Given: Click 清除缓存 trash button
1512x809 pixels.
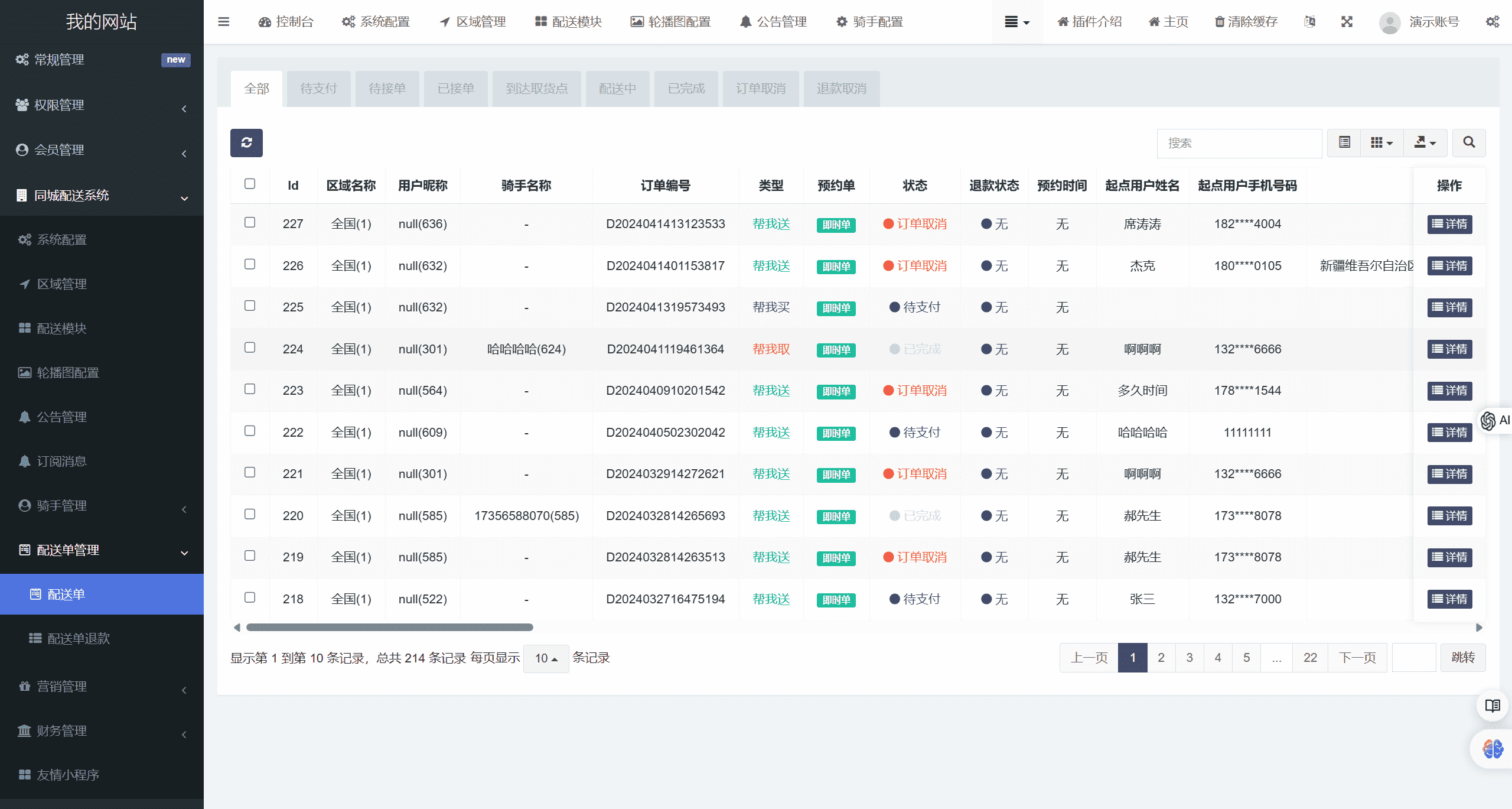Looking at the screenshot, I should 1246,22.
